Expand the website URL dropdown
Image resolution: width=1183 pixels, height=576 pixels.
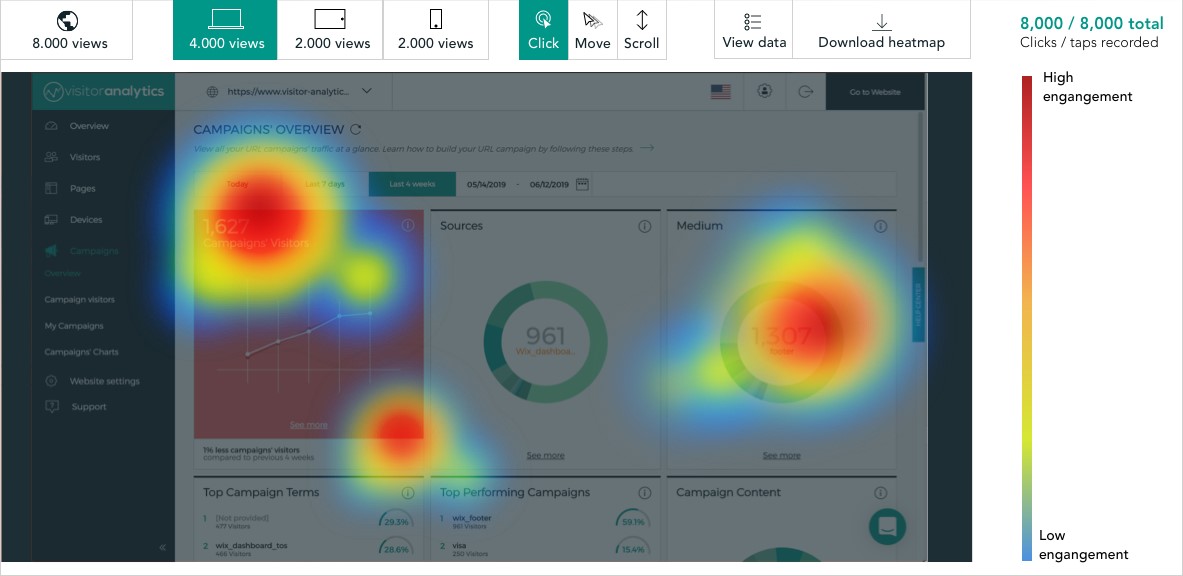367,91
